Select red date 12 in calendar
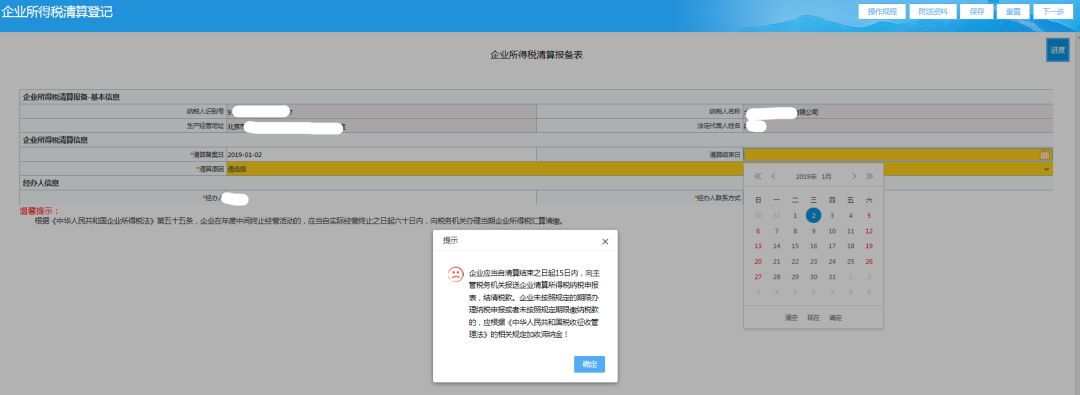 point(869,231)
